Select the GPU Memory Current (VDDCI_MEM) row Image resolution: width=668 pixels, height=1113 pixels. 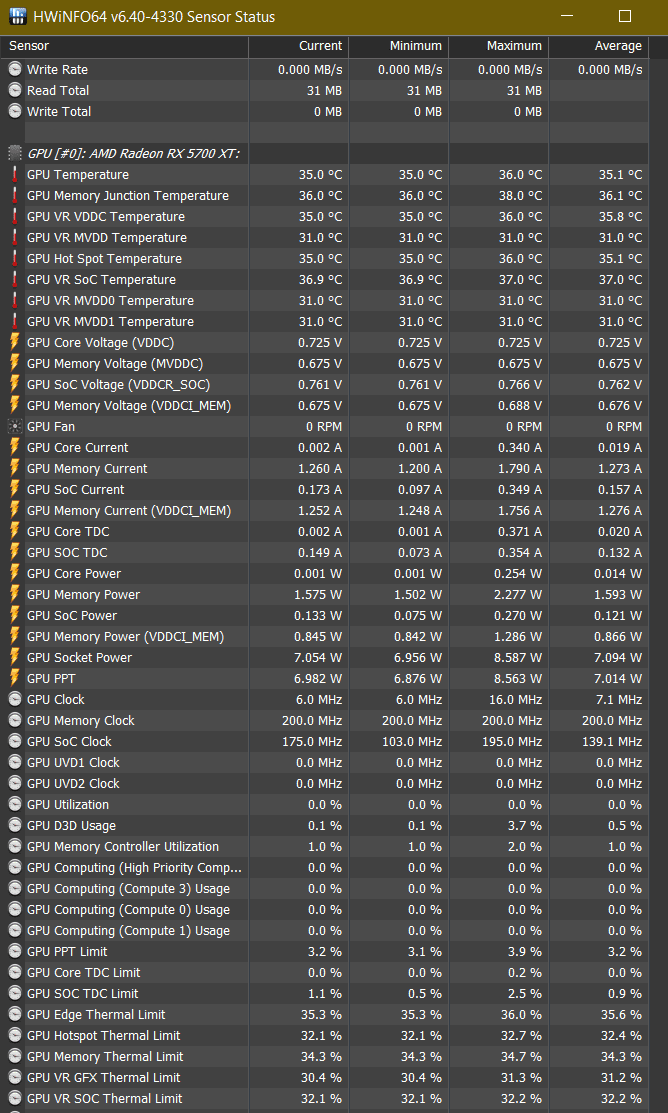[x=324, y=510]
